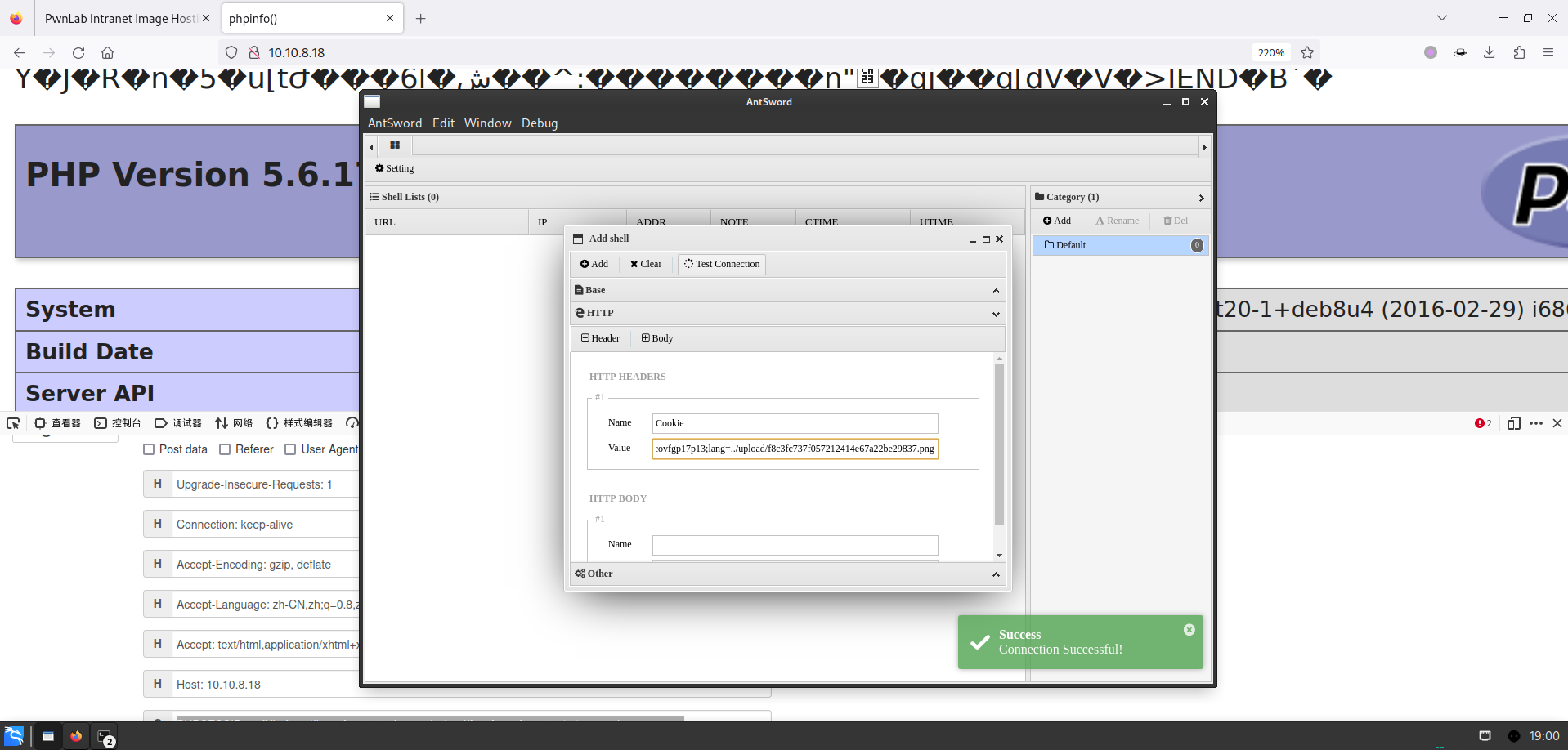
Task: Reset the 220% zoom level indicator
Action: [1271, 52]
